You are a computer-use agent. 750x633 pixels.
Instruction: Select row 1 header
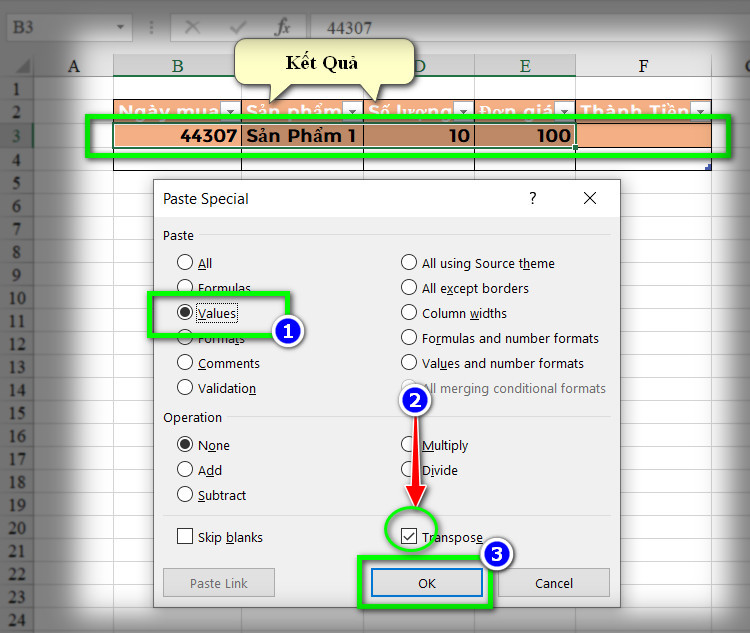16,89
